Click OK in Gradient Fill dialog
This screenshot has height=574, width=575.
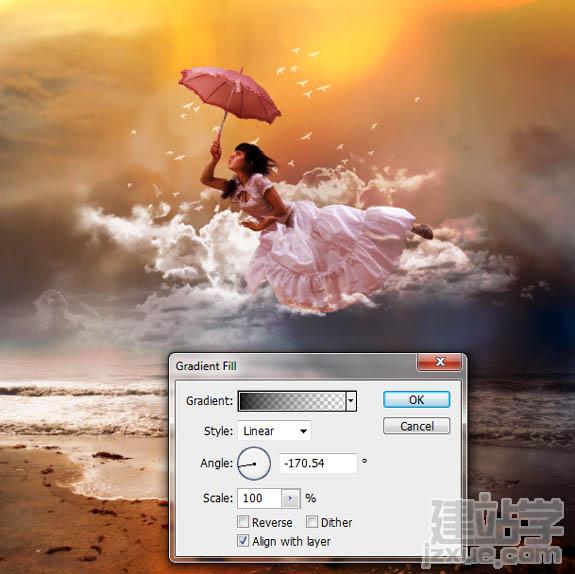(416, 399)
